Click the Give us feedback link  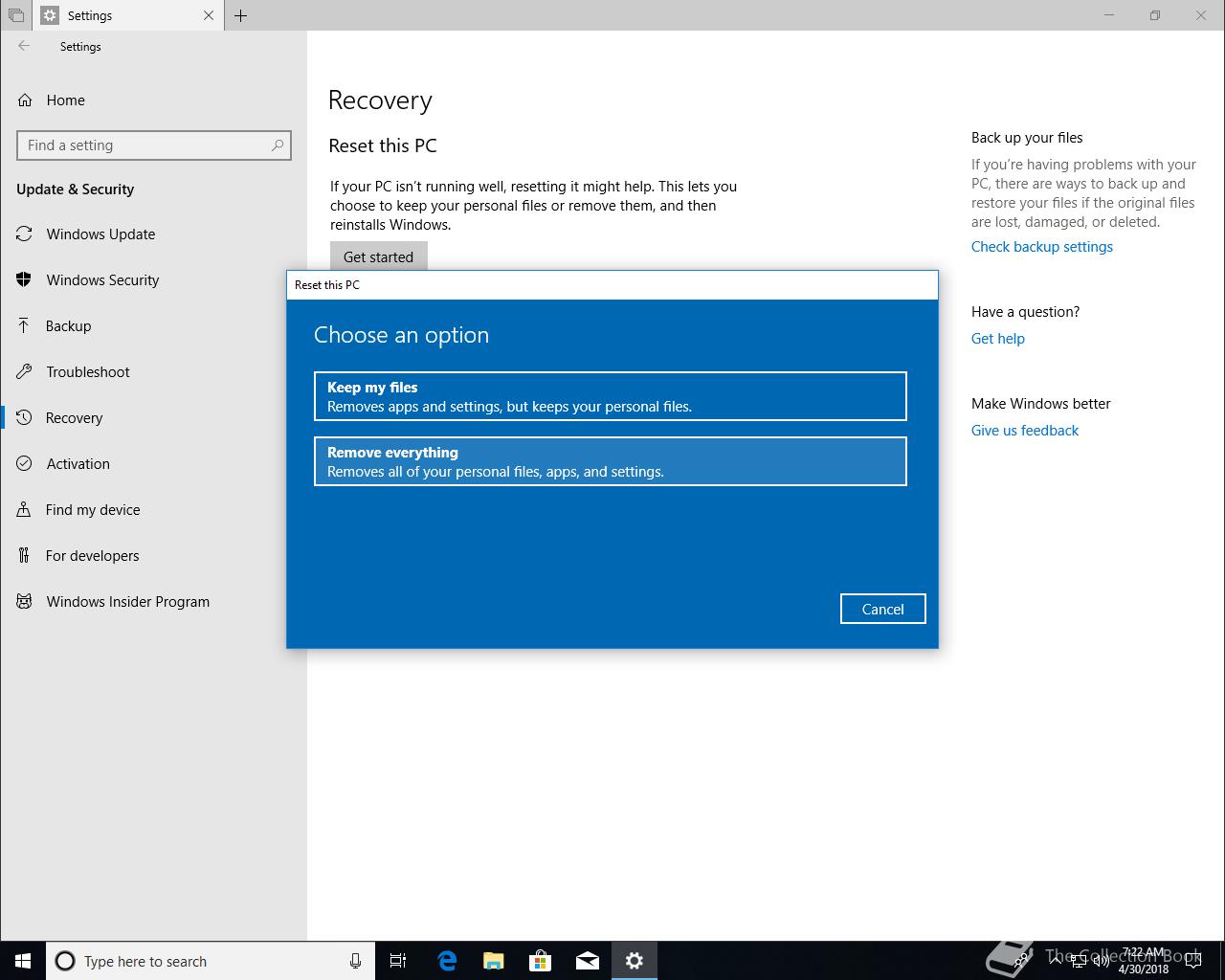click(1024, 431)
